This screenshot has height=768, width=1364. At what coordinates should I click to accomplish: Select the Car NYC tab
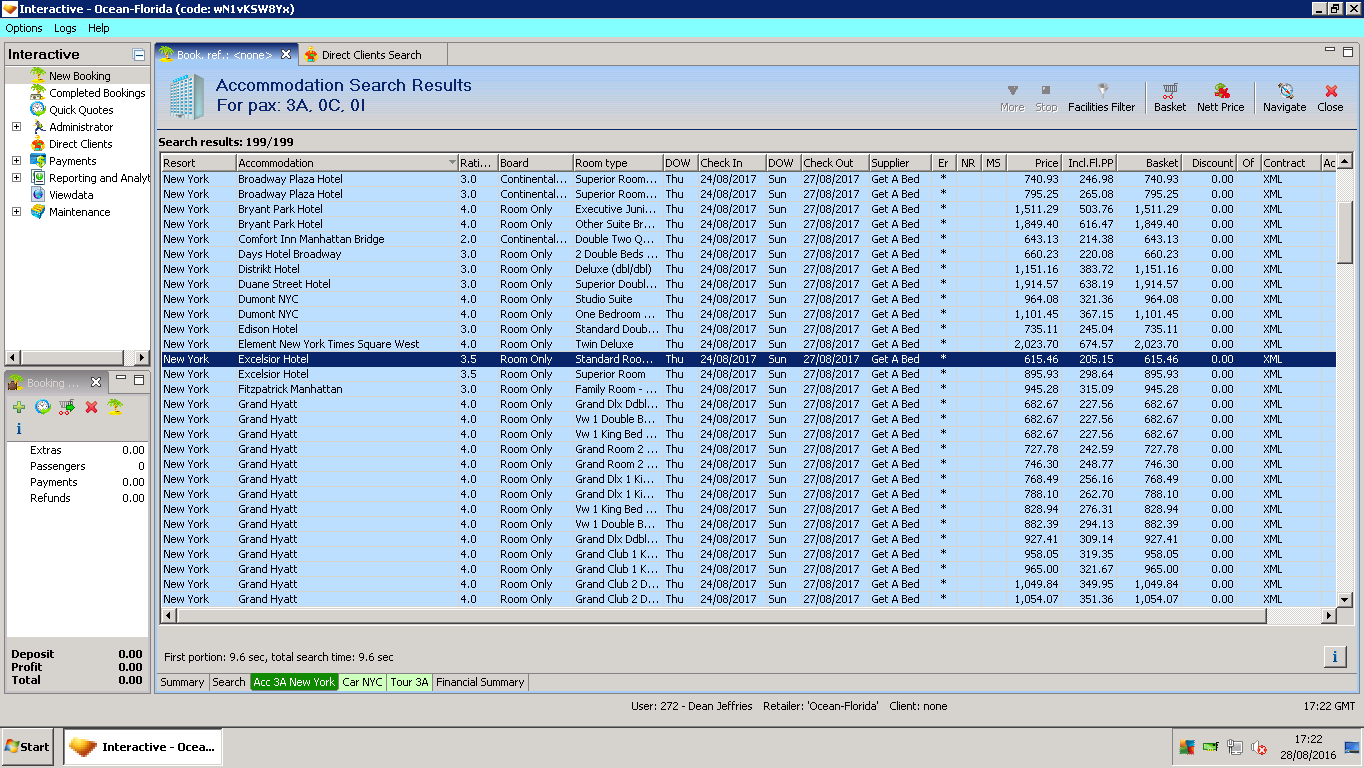coord(362,682)
